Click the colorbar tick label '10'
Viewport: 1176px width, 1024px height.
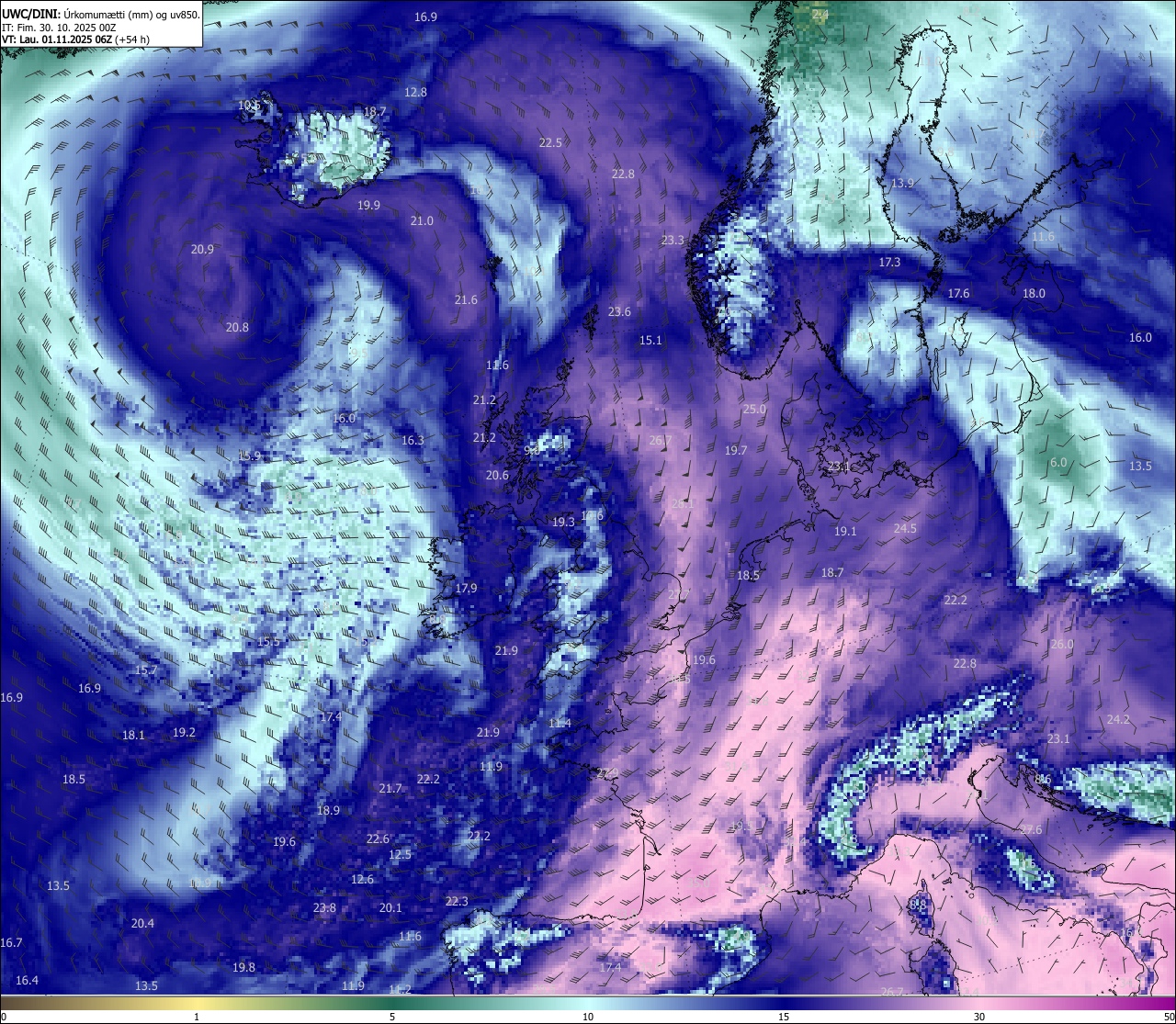coord(588,1017)
